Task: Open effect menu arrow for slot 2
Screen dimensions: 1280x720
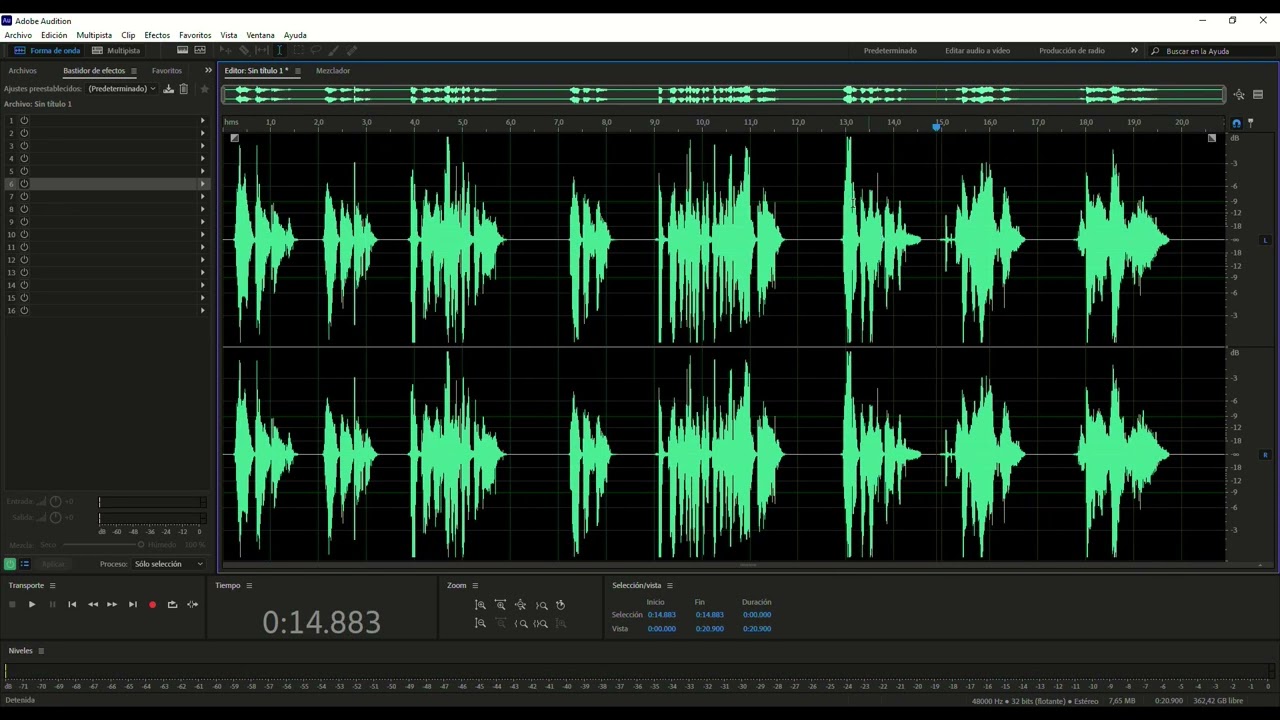Action: 202,133
